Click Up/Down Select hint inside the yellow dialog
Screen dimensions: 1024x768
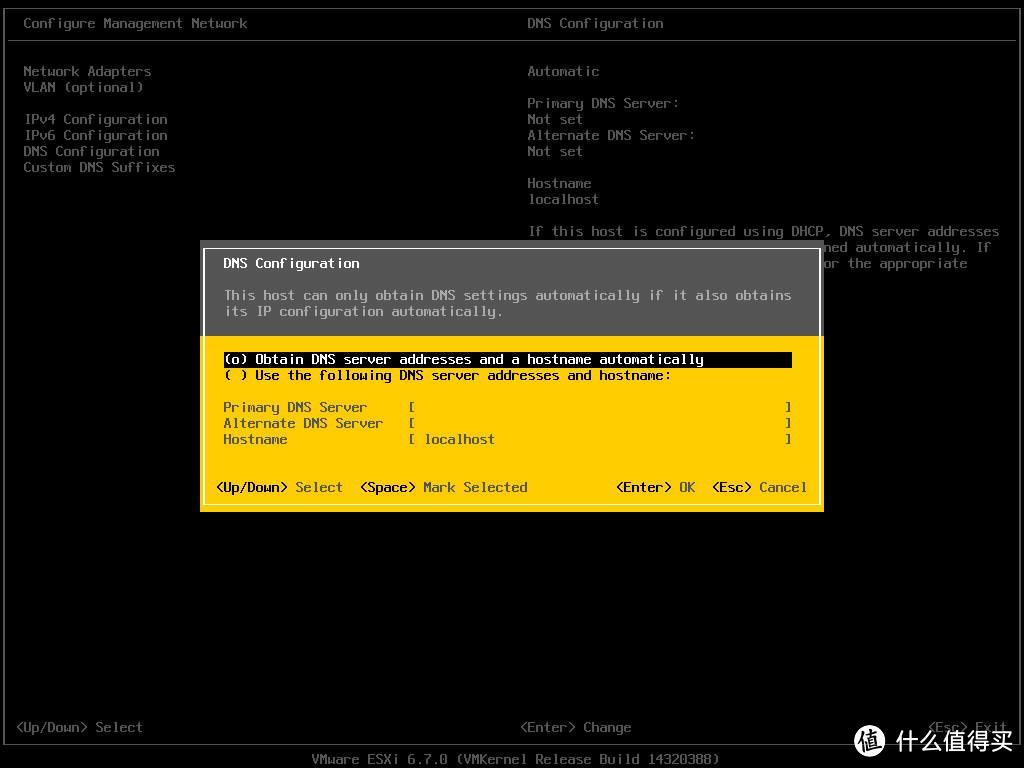tap(279, 487)
